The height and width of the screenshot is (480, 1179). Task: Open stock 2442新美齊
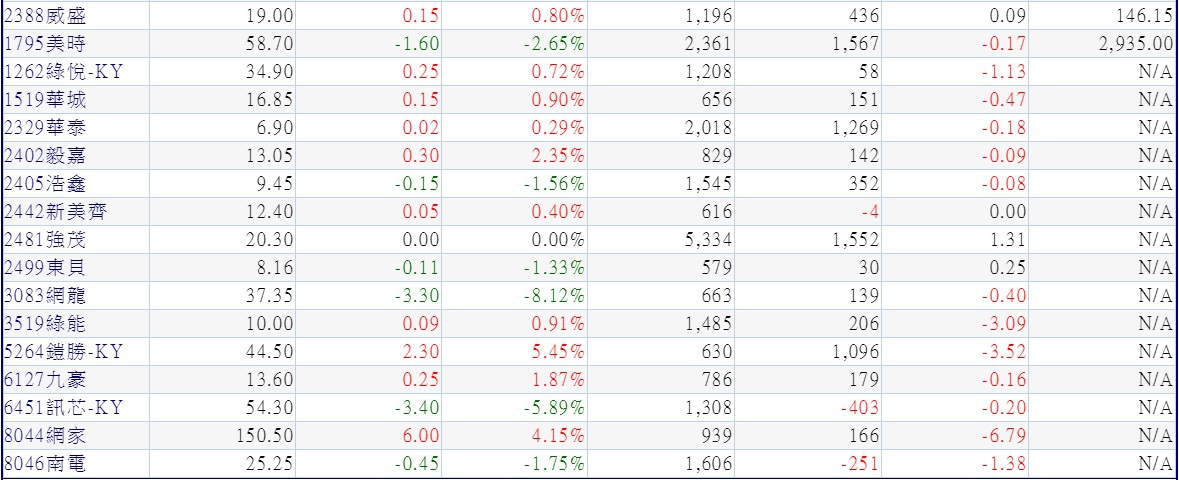(x=55, y=212)
